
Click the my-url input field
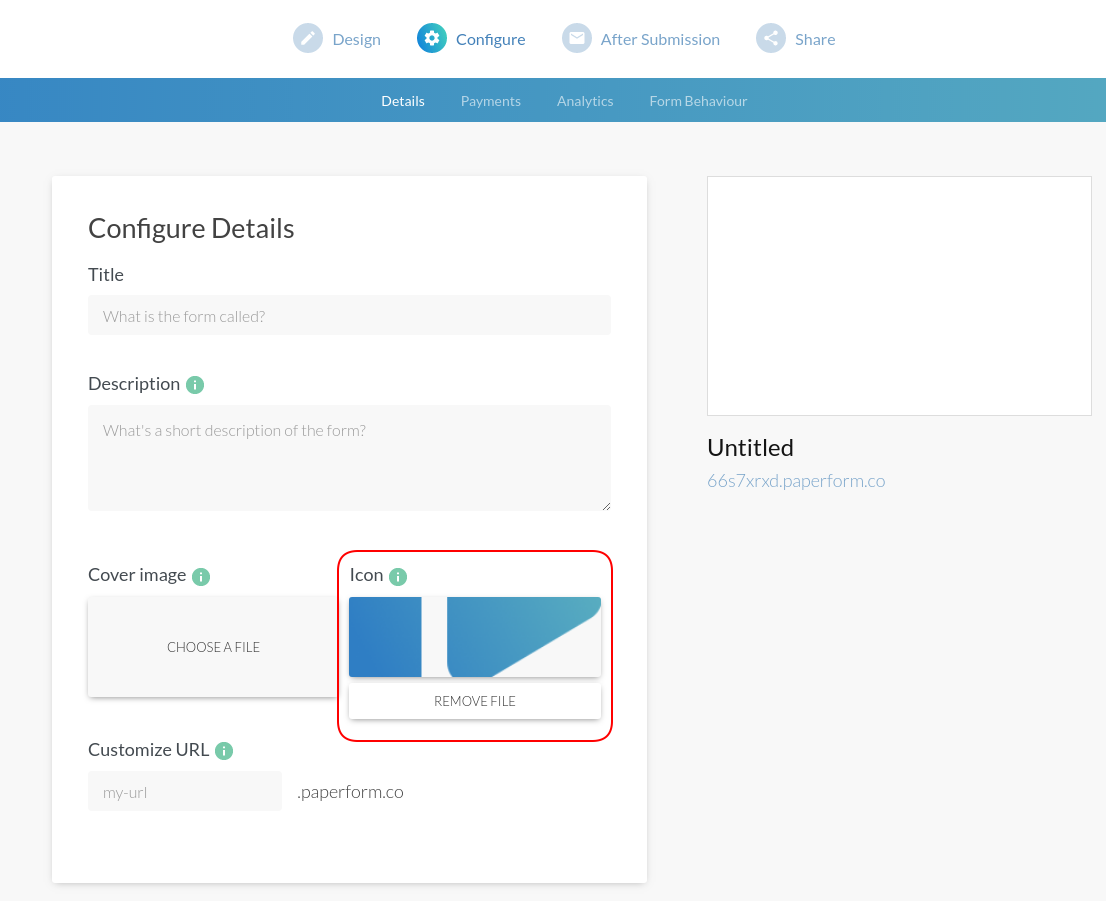184,790
